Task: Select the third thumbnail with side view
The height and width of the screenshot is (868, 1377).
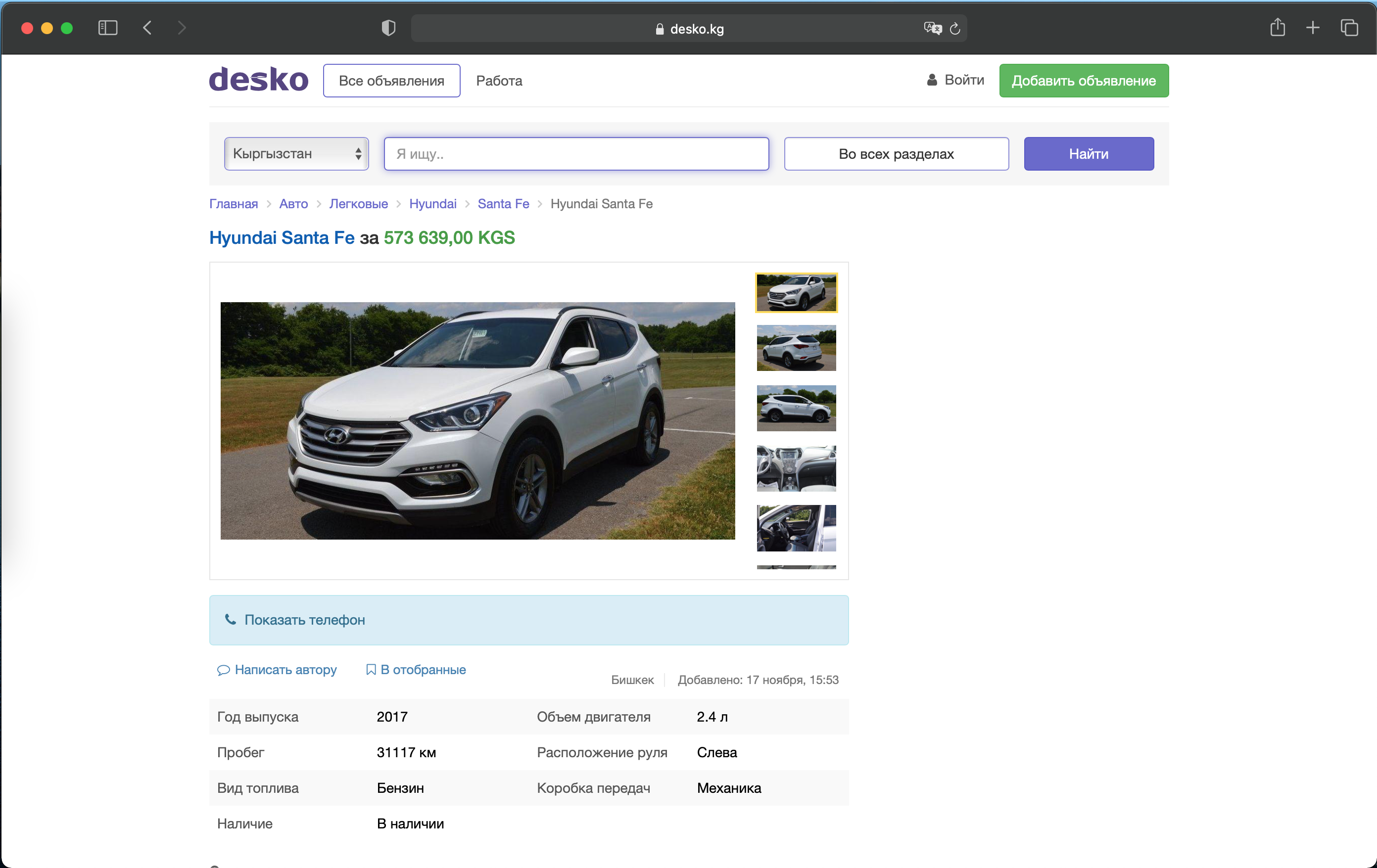Action: point(796,408)
